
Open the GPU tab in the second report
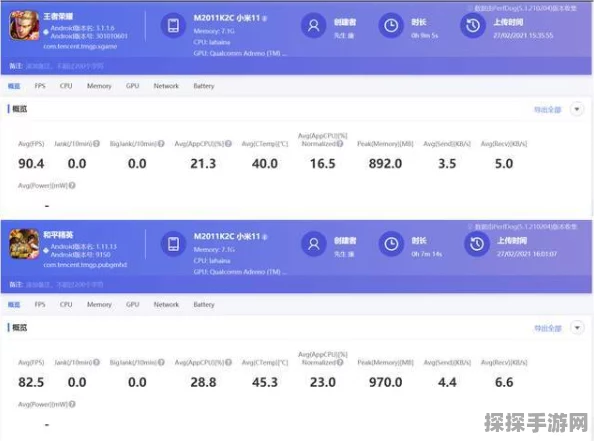pyautogui.click(x=133, y=305)
